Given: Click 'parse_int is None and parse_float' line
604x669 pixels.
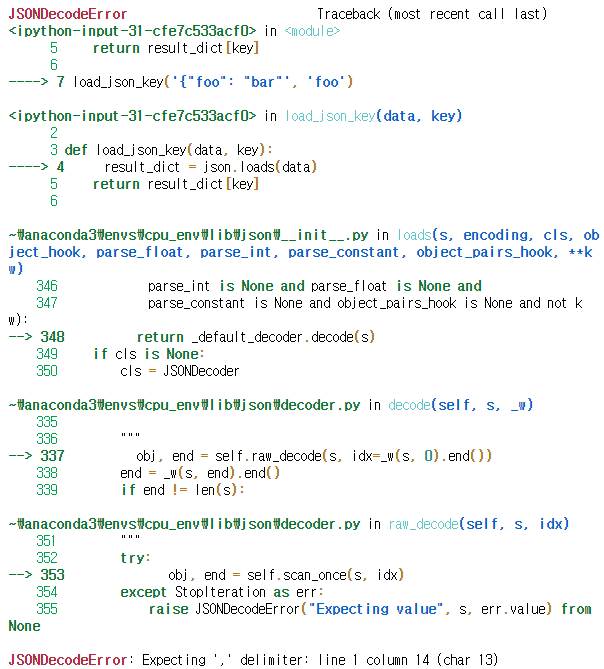Looking at the screenshot, I should coord(314,286).
